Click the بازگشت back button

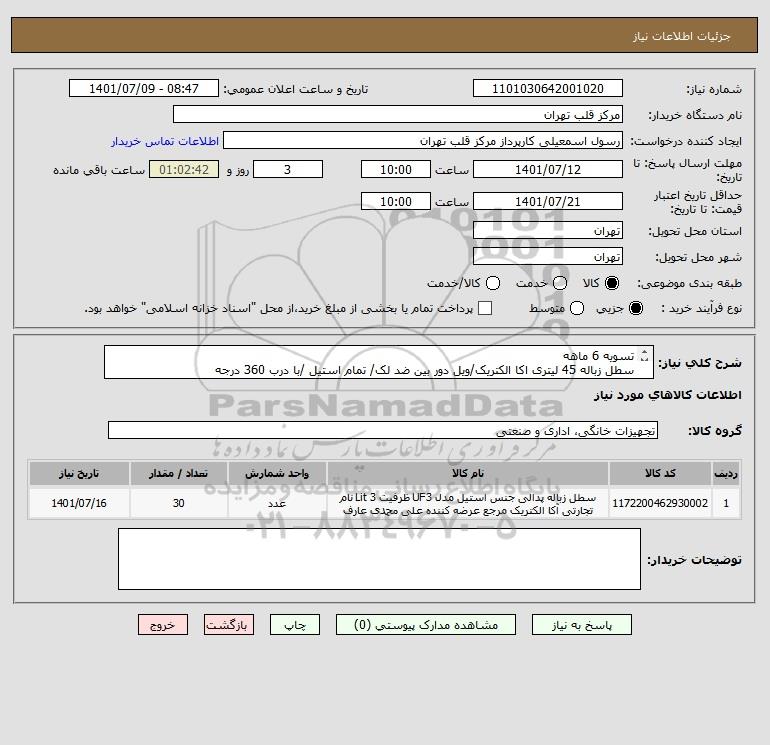coord(229,625)
